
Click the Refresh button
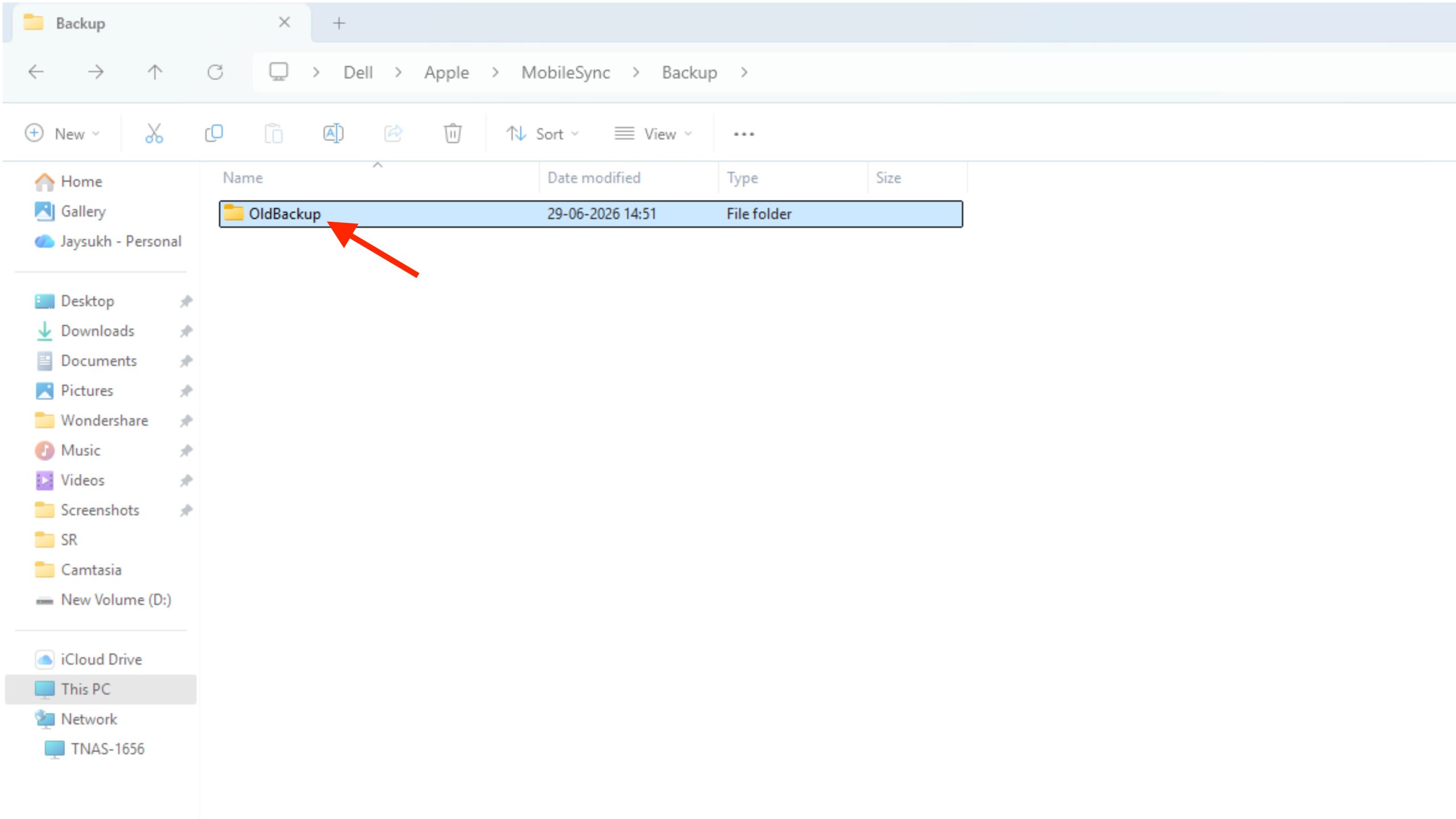pyautogui.click(x=215, y=72)
